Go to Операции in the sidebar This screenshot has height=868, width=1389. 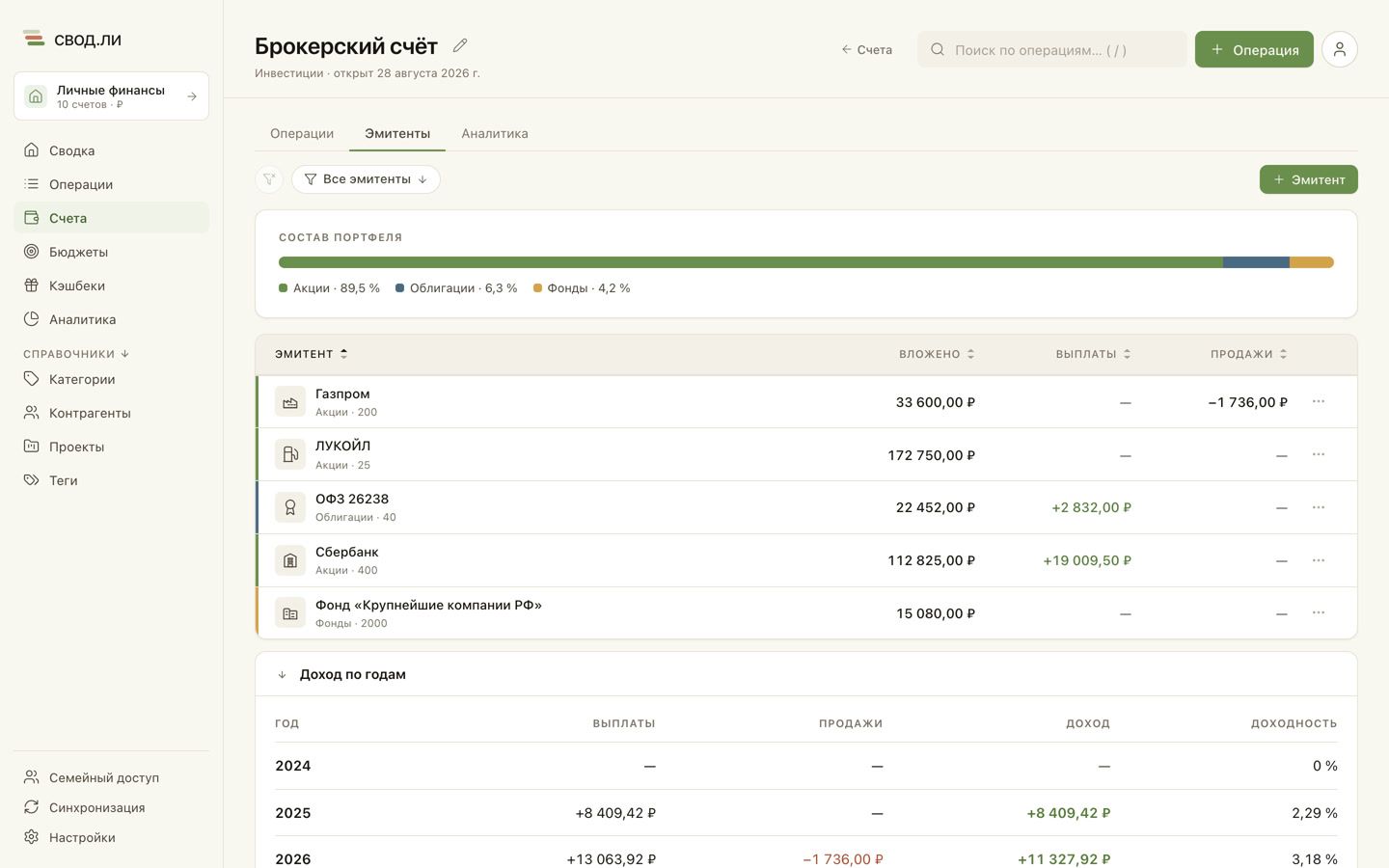coord(111,184)
